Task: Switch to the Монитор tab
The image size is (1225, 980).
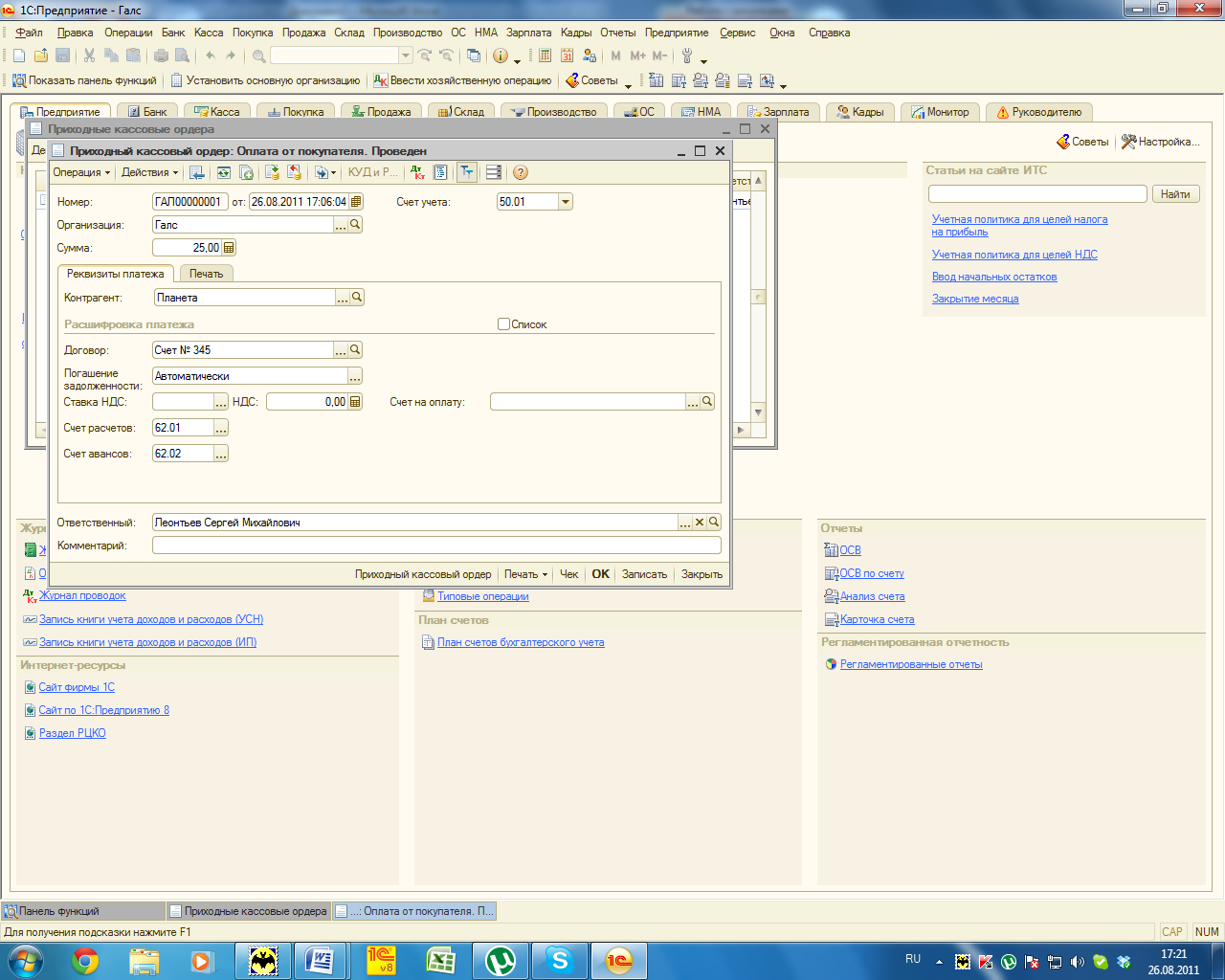Action: [x=940, y=112]
